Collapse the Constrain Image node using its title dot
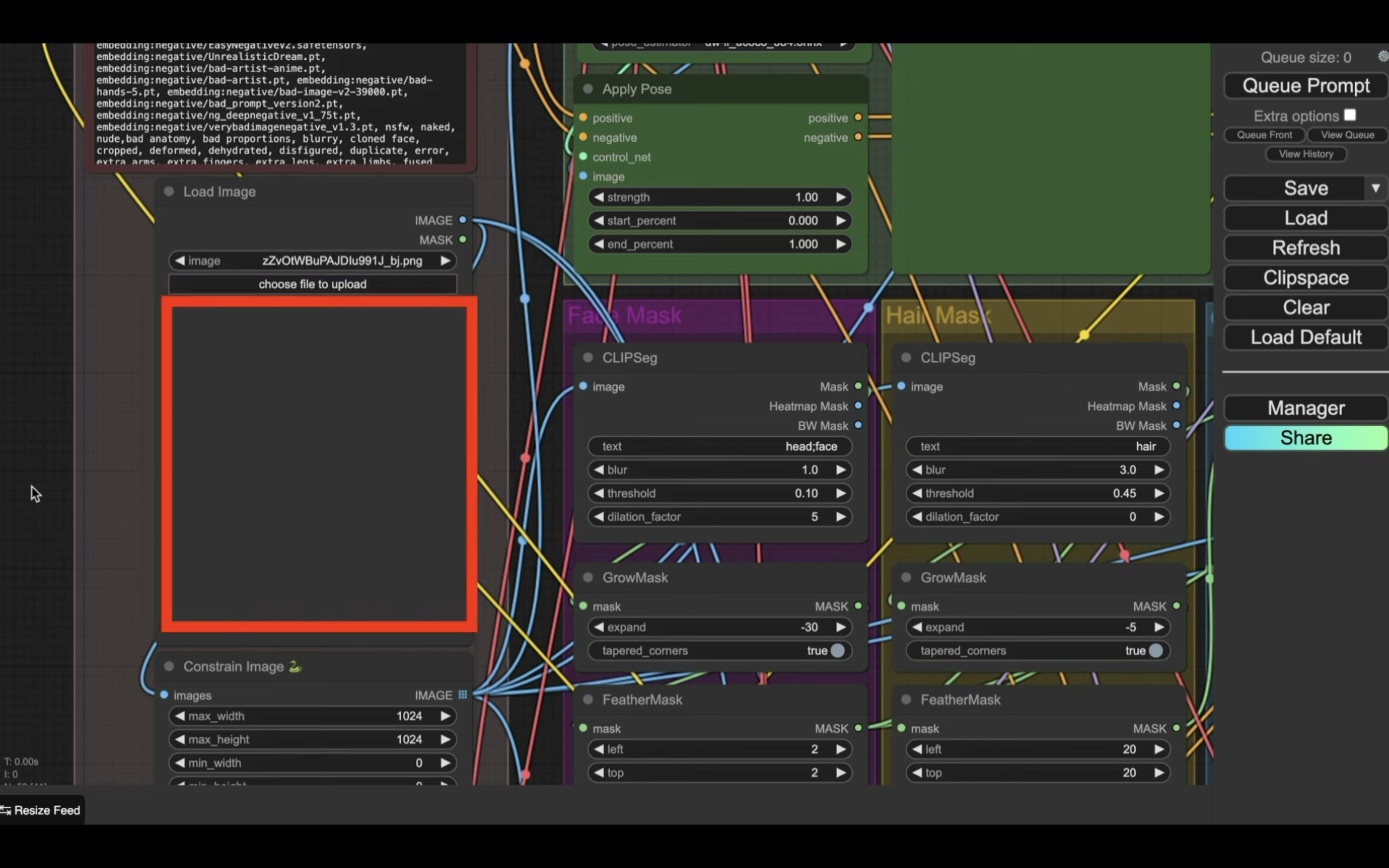The height and width of the screenshot is (868, 1389). 169,666
